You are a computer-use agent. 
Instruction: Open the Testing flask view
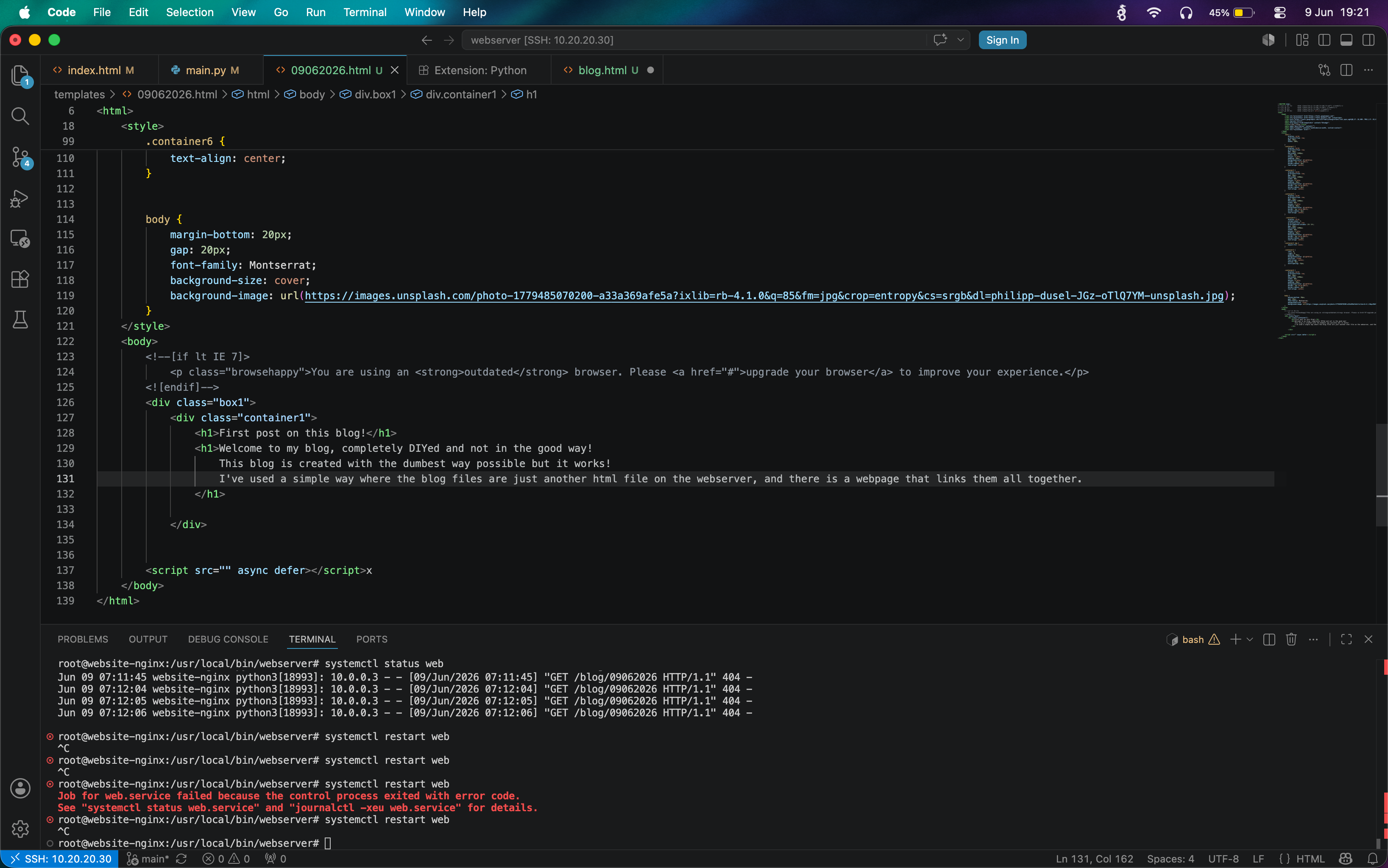pos(20,320)
